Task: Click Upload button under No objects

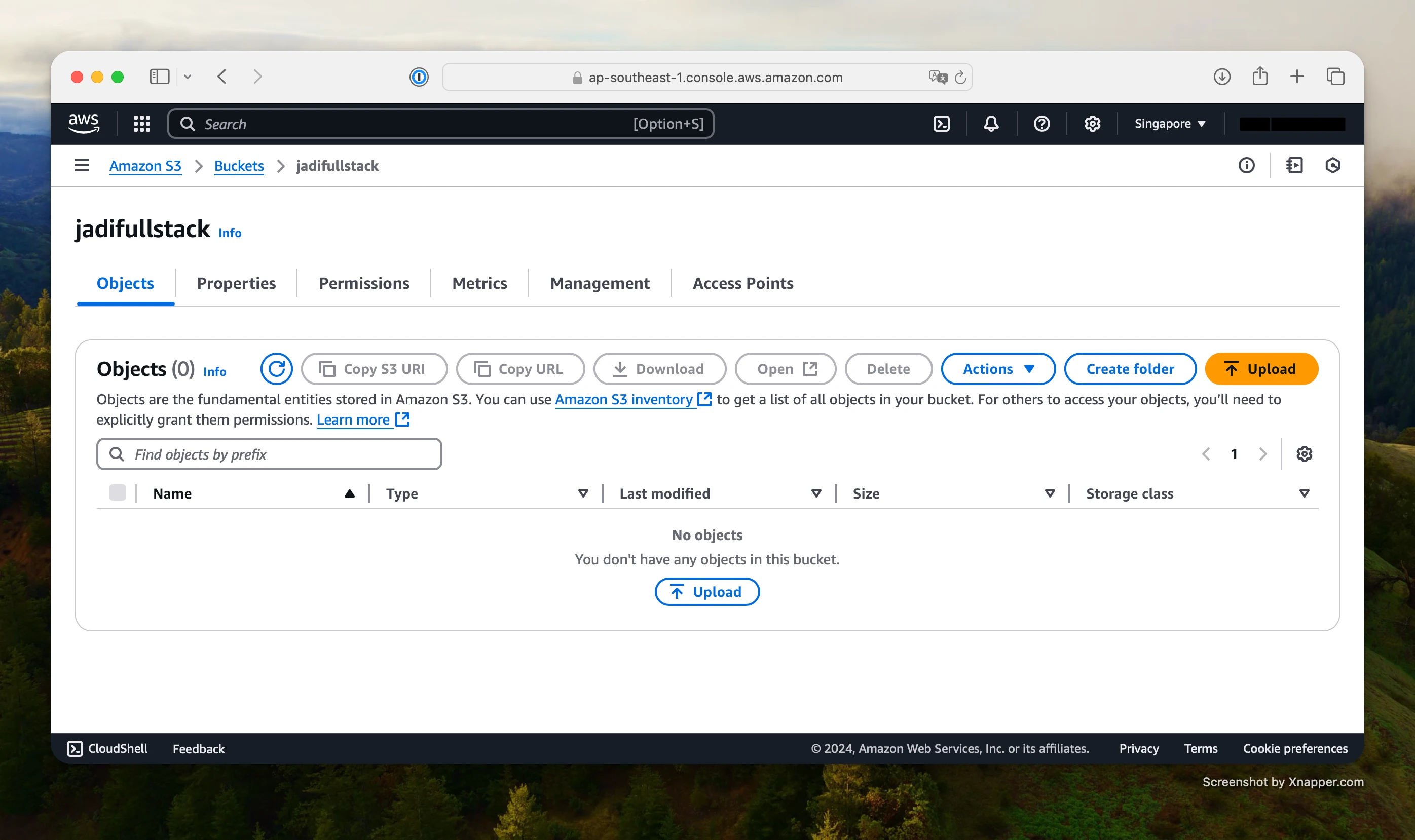Action: pos(706,592)
